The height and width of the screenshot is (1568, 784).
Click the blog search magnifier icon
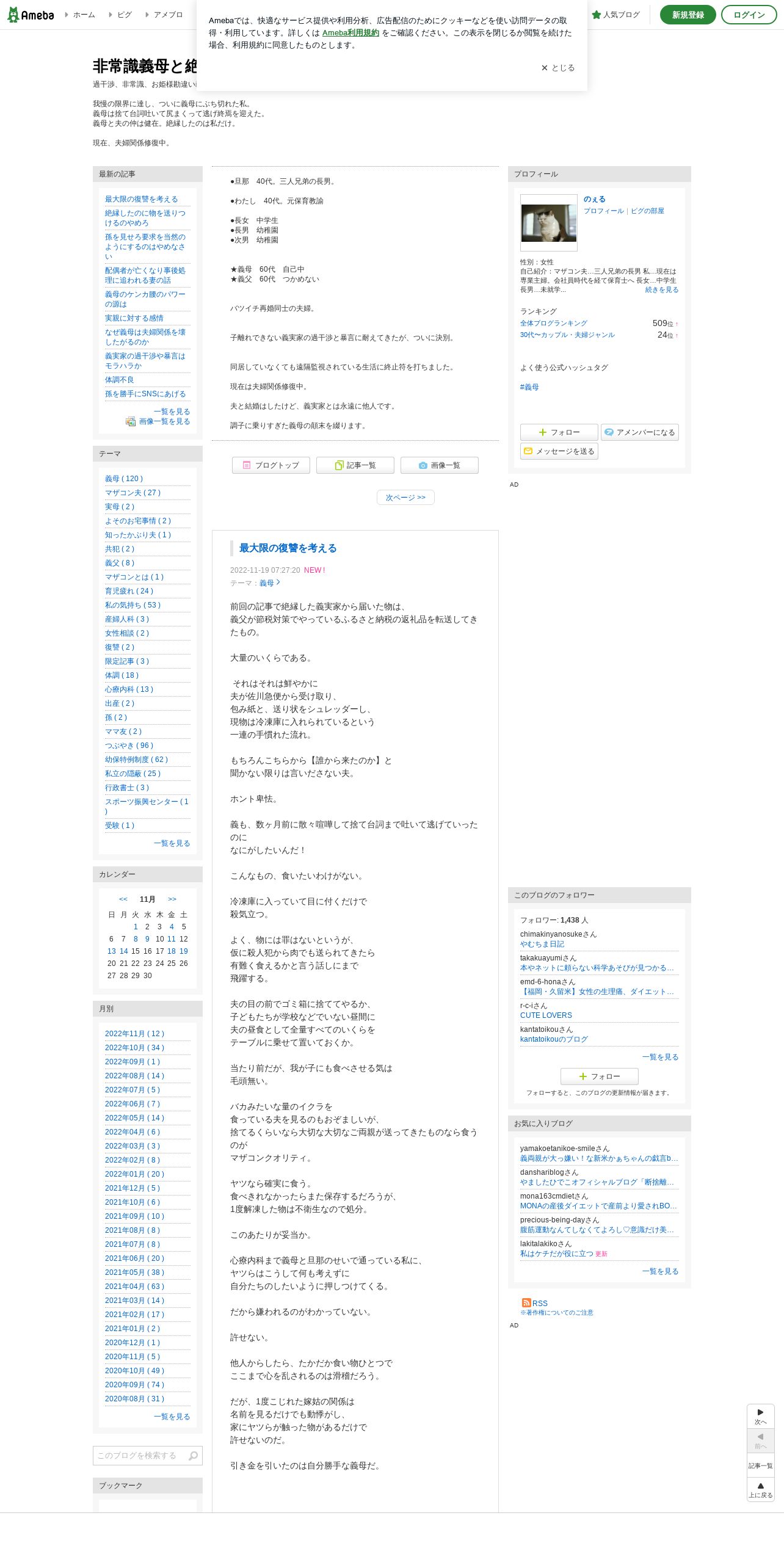(x=194, y=1456)
